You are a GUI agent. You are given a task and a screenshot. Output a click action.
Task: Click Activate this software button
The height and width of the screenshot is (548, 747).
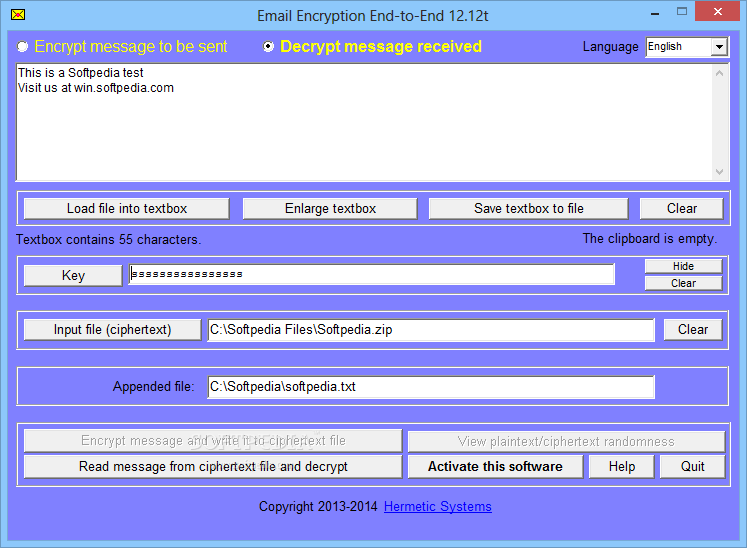click(x=495, y=467)
